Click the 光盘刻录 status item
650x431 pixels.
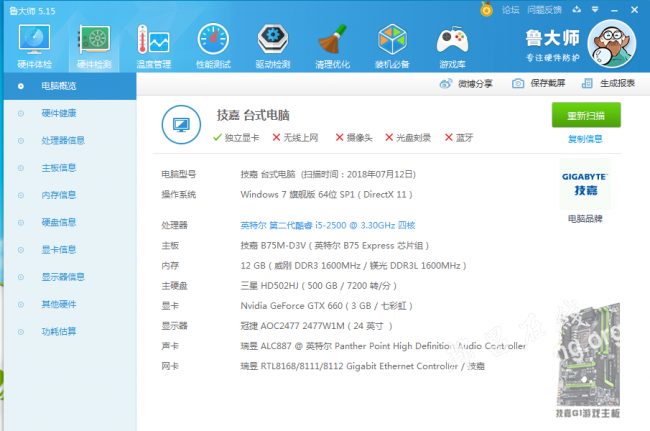pyautogui.click(x=408, y=138)
